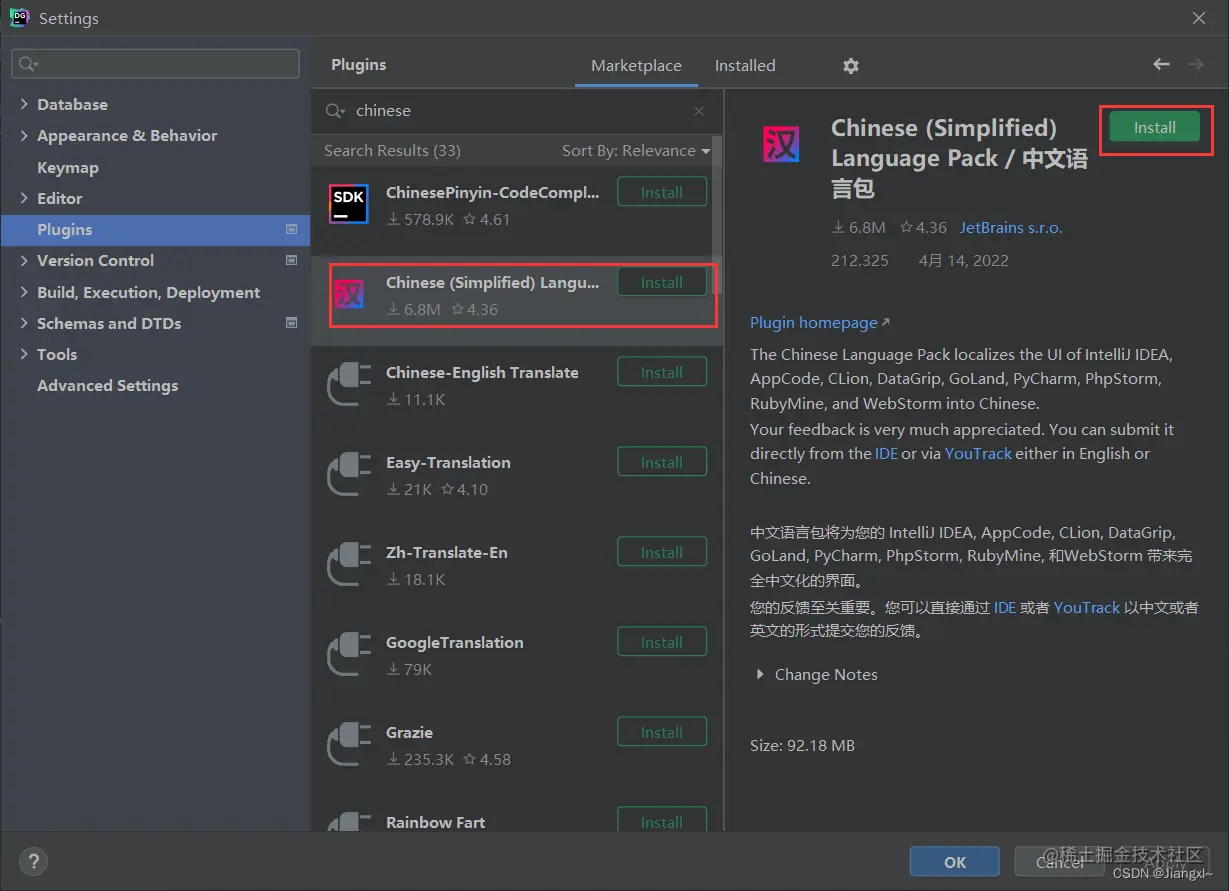The height and width of the screenshot is (891, 1229).
Task: Click the project-level marker beside Version Control
Action: pyautogui.click(x=292, y=260)
